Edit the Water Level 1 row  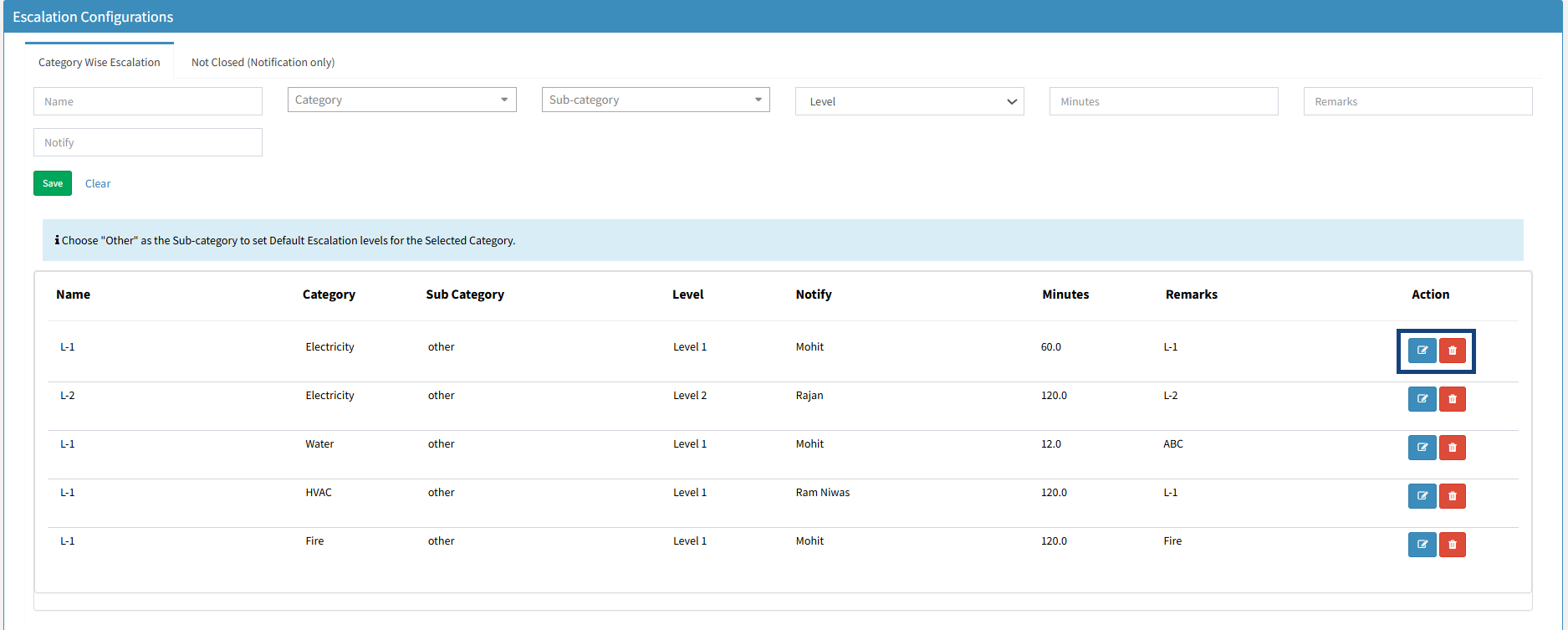coord(1422,448)
